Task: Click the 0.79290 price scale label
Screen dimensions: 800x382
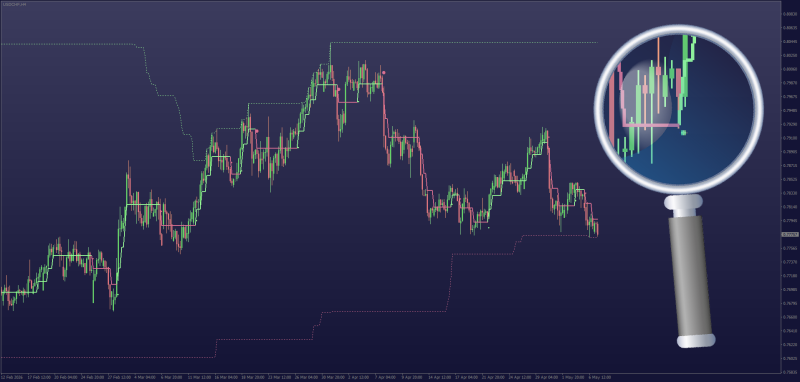Action: 790,124
